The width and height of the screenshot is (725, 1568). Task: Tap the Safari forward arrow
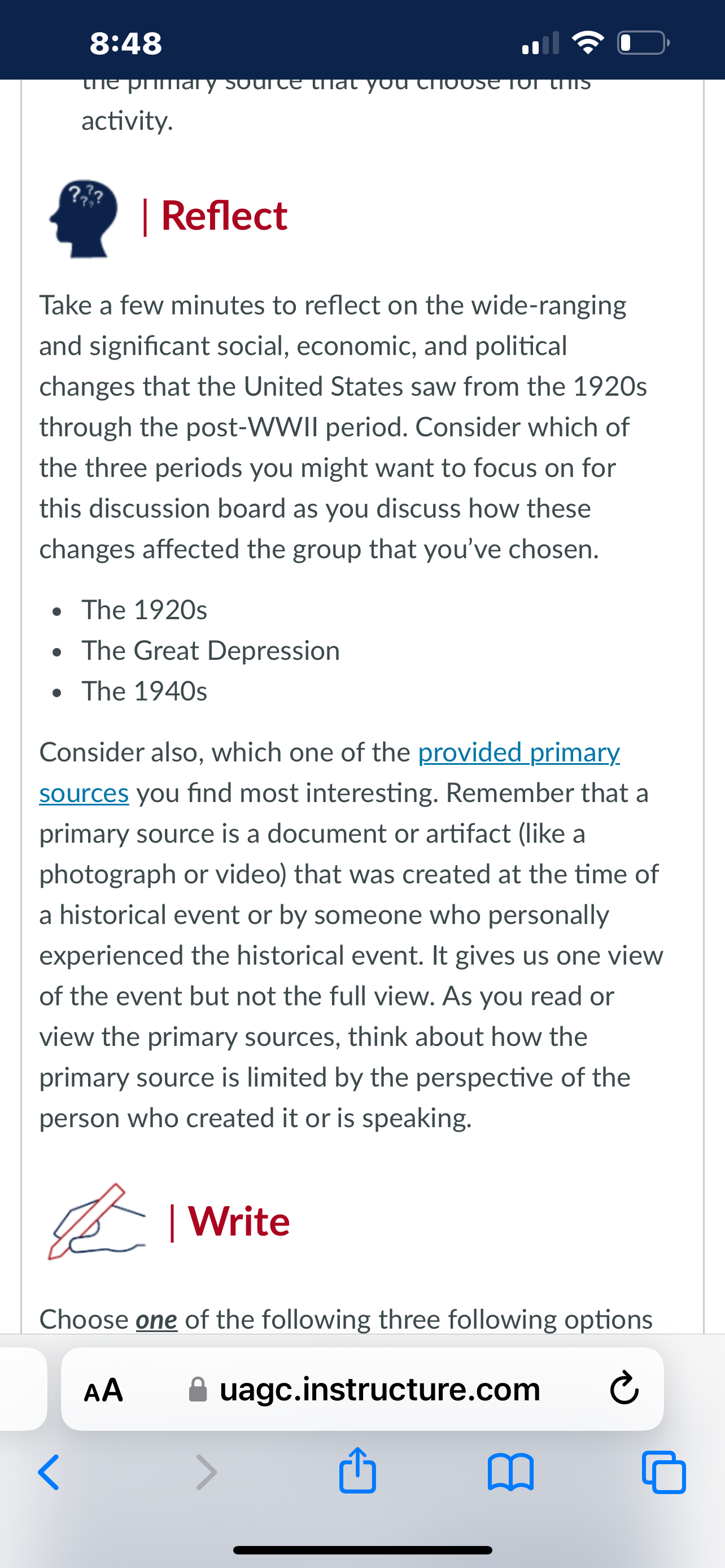click(206, 1473)
